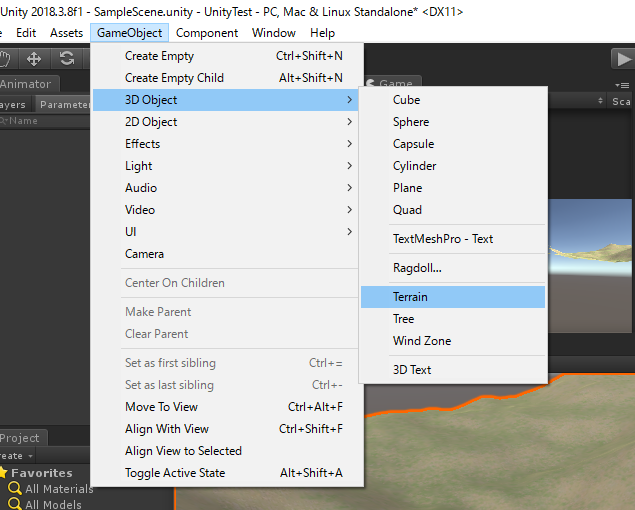This screenshot has height=510, width=635.
Task: Expand the Video submenu
Action: [x=226, y=209]
